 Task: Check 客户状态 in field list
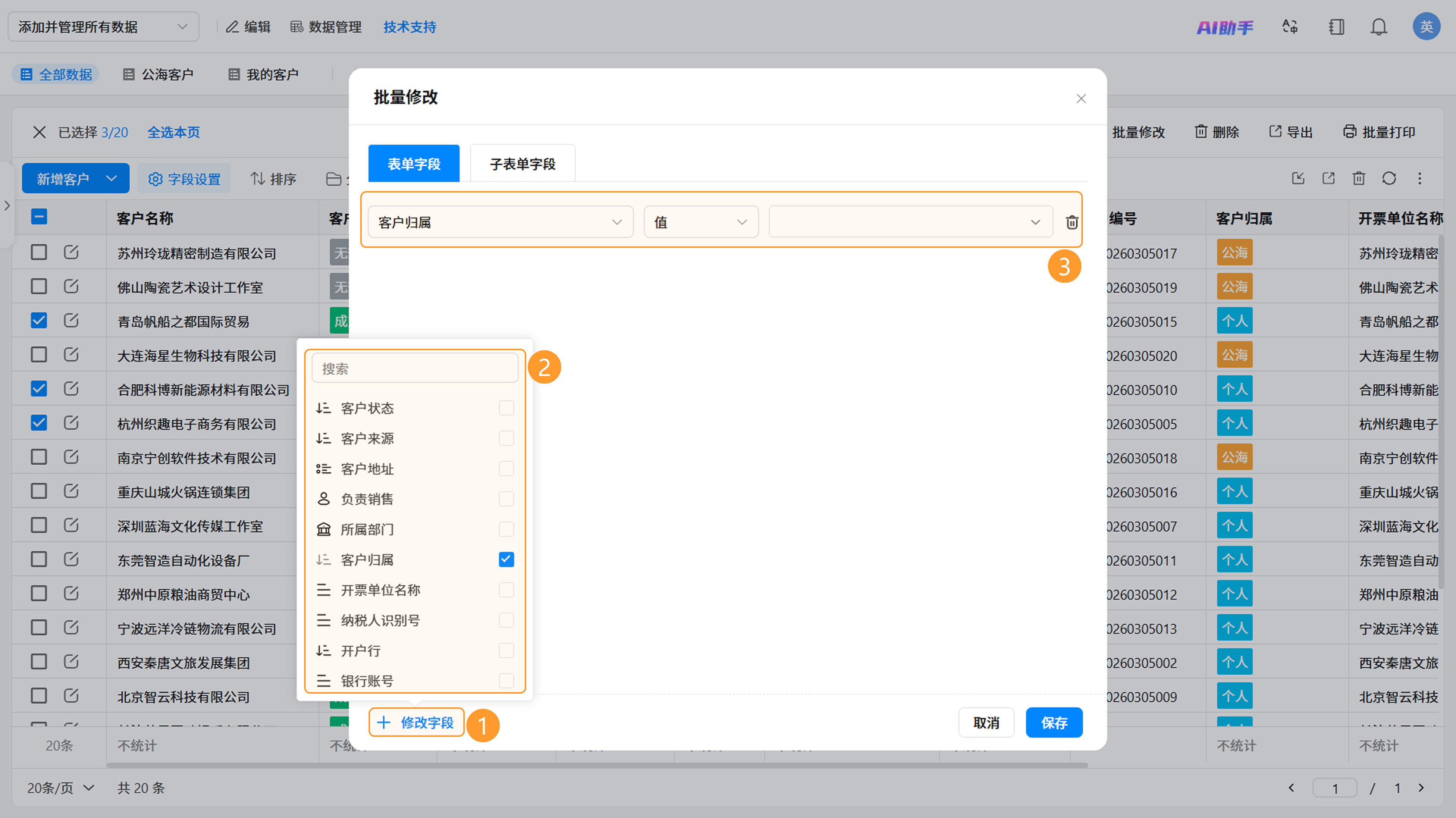[x=506, y=408]
